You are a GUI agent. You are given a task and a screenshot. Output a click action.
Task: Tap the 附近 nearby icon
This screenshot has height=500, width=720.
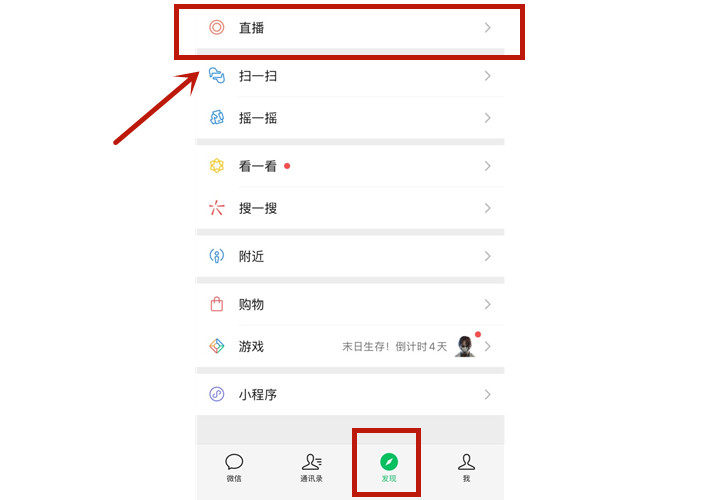point(217,256)
